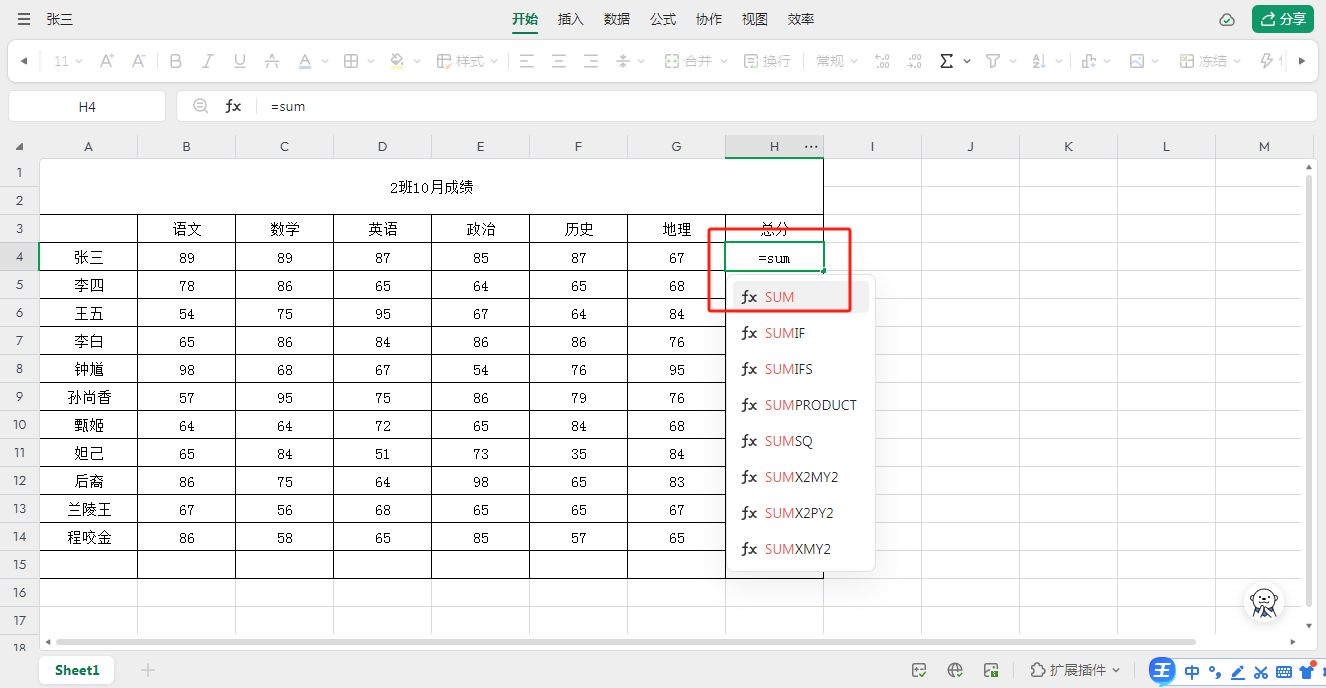The height and width of the screenshot is (688, 1326).
Task: Click the green 分享 share button
Action: (x=1283, y=19)
